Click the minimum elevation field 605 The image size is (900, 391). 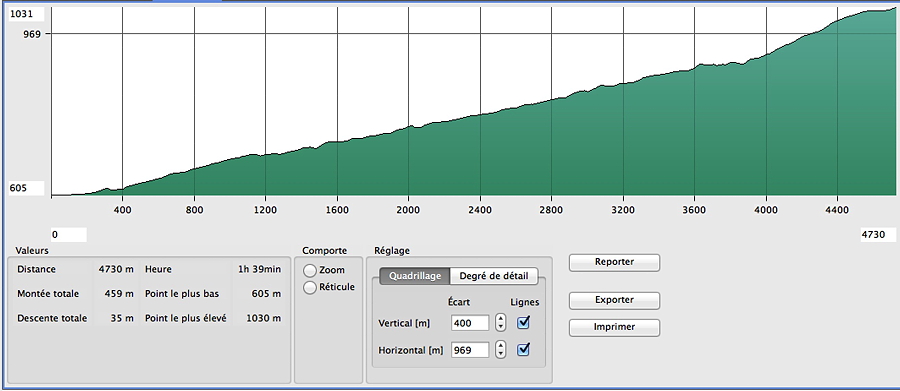[x=26, y=188]
